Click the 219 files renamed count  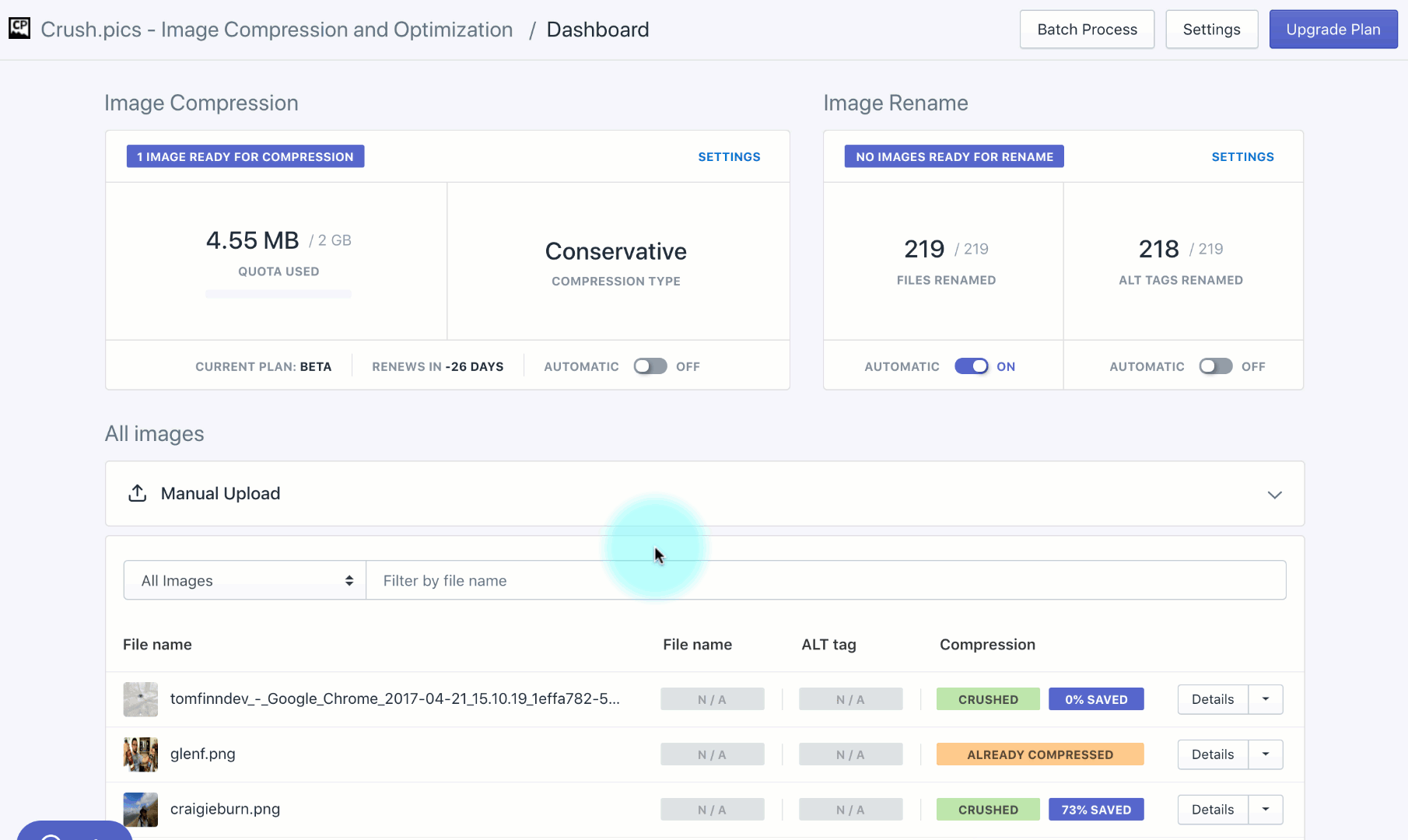click(924, 249)
